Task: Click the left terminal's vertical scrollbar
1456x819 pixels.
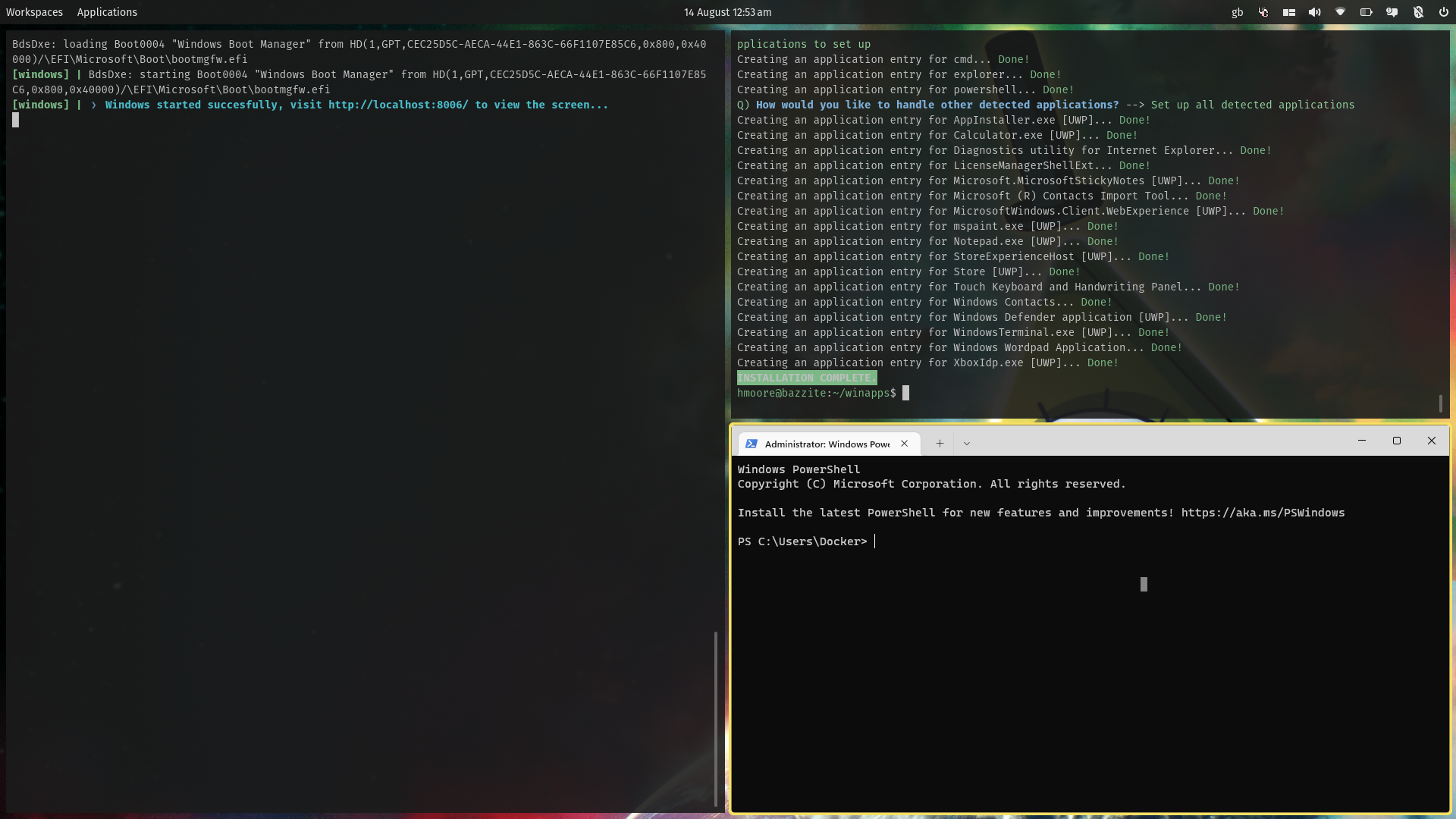Action: click(715, 717)
